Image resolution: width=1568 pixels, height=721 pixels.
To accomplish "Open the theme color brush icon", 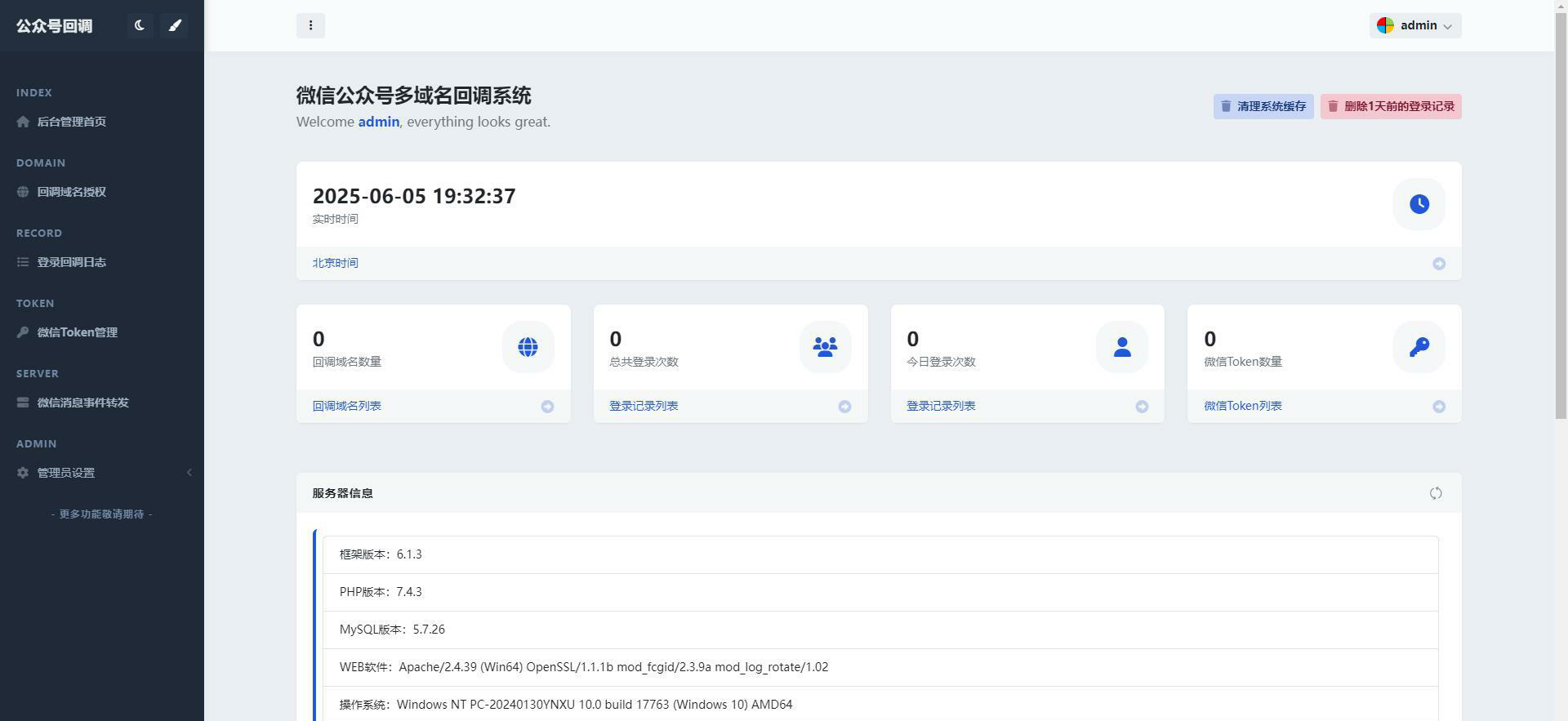I will 174,25.
